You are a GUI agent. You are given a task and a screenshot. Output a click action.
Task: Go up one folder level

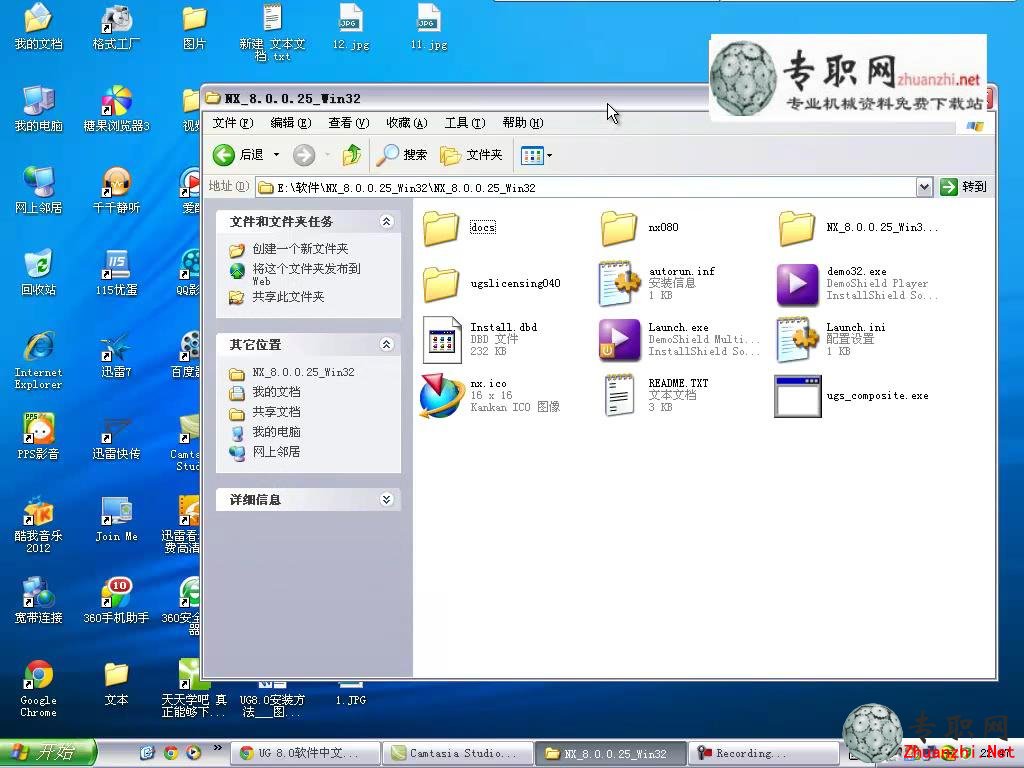pyautogui.click(x=352, y=155)
